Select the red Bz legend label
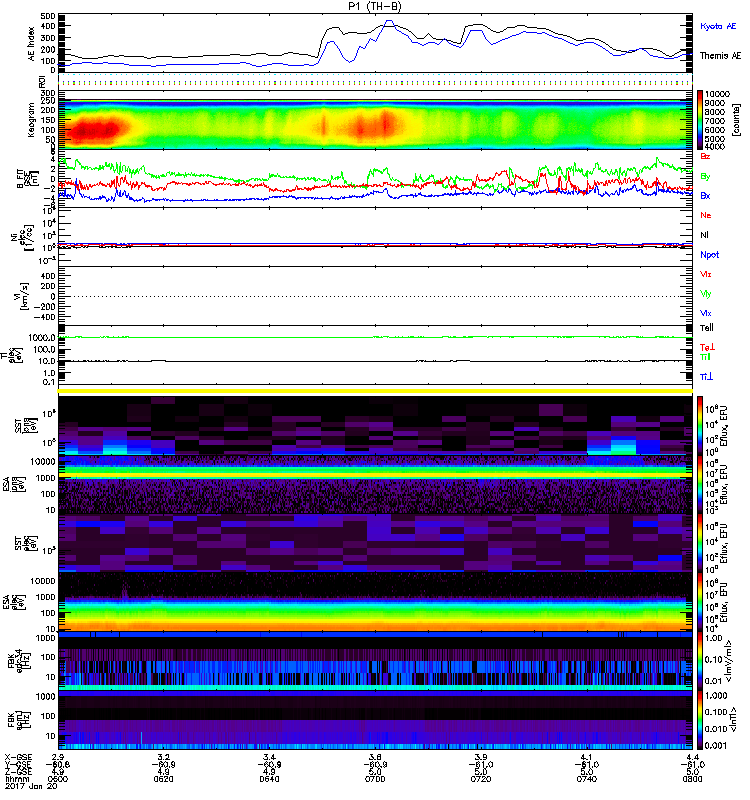 [705, 156]
